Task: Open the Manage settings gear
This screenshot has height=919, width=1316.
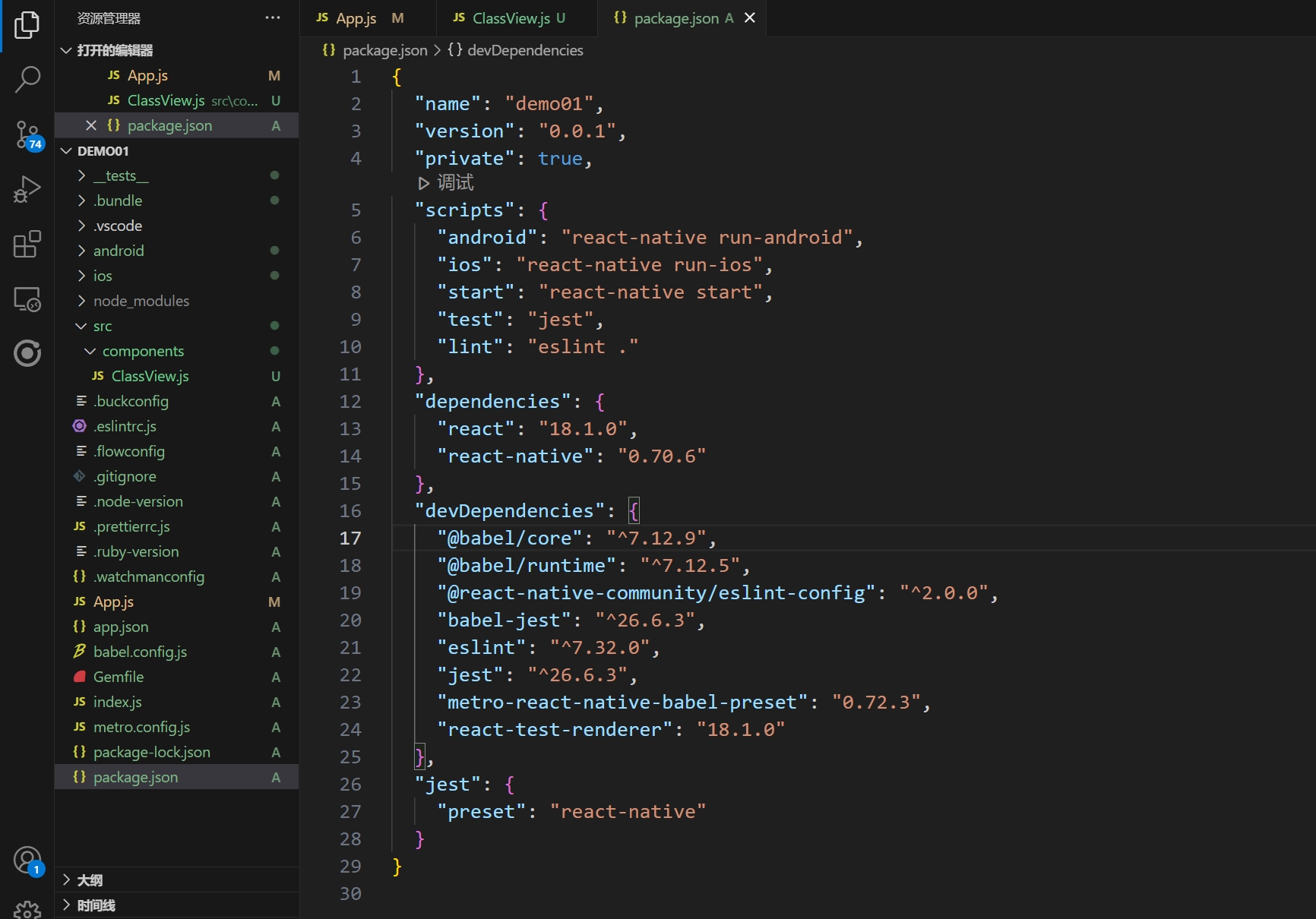Action: 27,909
